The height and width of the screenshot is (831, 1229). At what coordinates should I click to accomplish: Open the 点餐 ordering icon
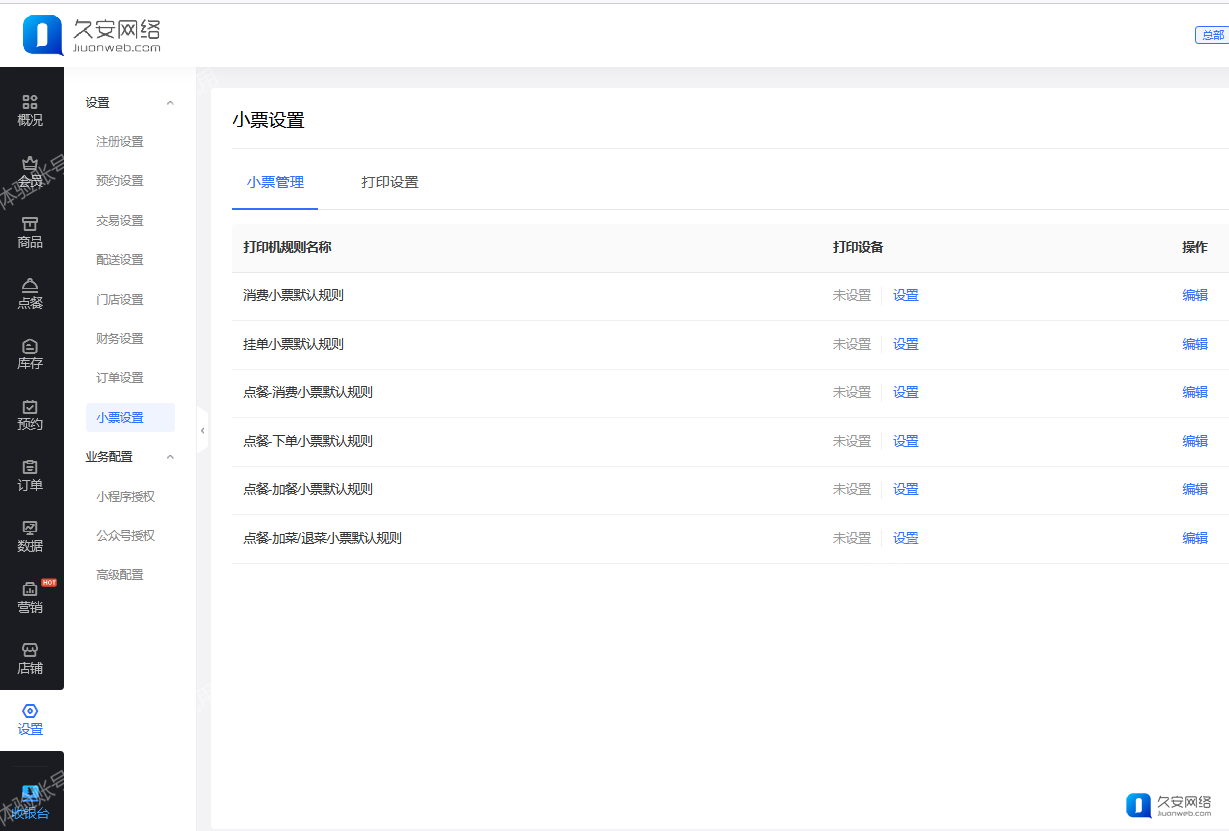pyautogui.click(x=30, y=285)
